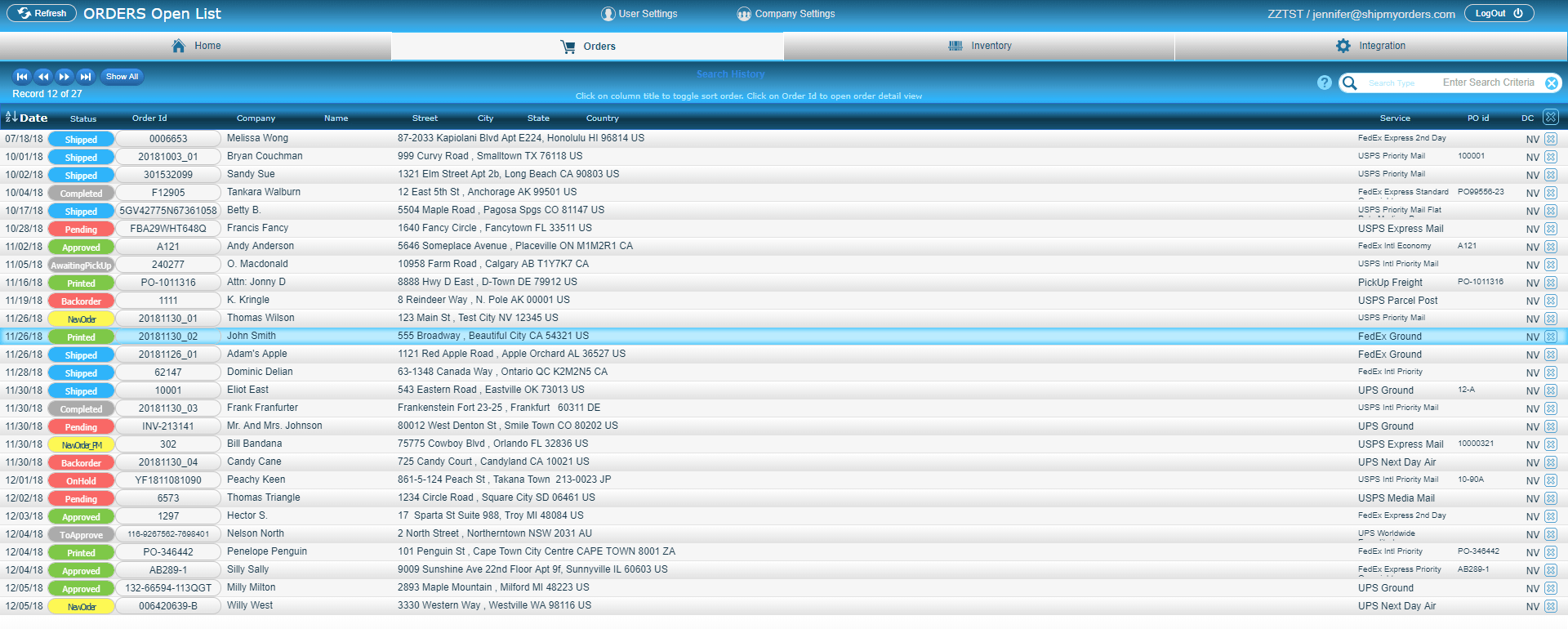Open the Search History link
This screenshot has width=1568, height=629.
tap(730, 74)
